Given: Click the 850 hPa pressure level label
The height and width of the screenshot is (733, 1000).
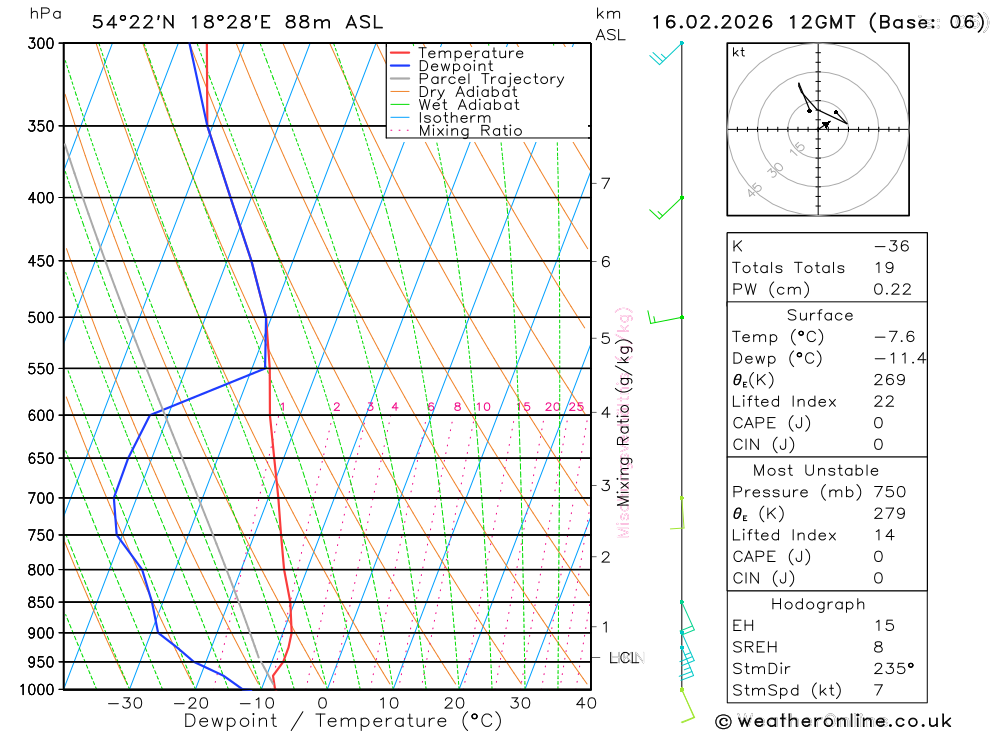Looking at the screenshot, I should 41,602.
